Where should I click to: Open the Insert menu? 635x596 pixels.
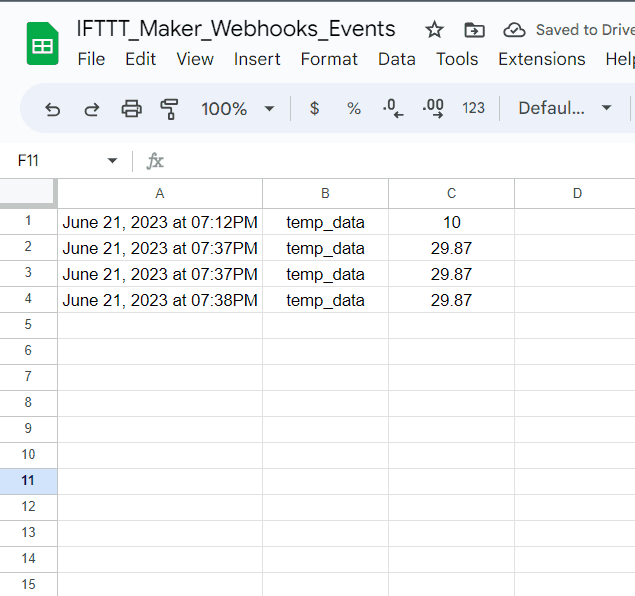pyautogui.click(x=257, y=59)
